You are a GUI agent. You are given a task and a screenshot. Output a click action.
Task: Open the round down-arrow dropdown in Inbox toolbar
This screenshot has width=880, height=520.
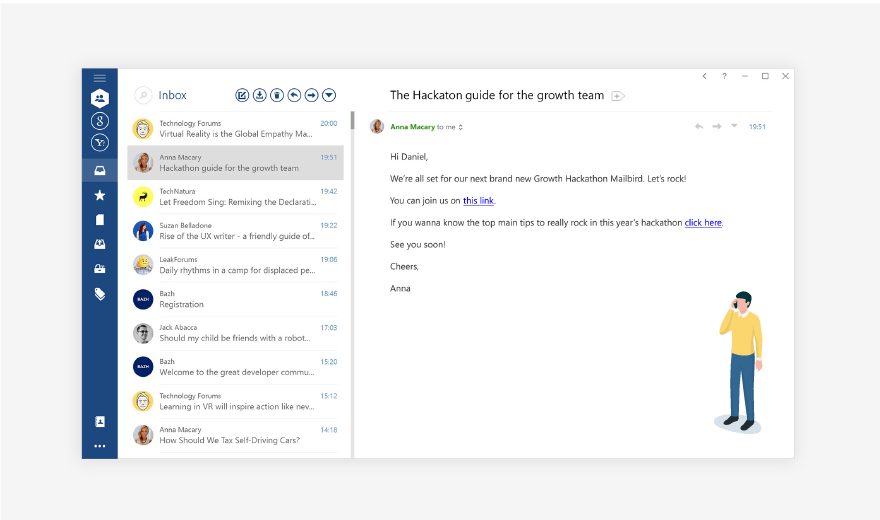[x=329, y=95]
